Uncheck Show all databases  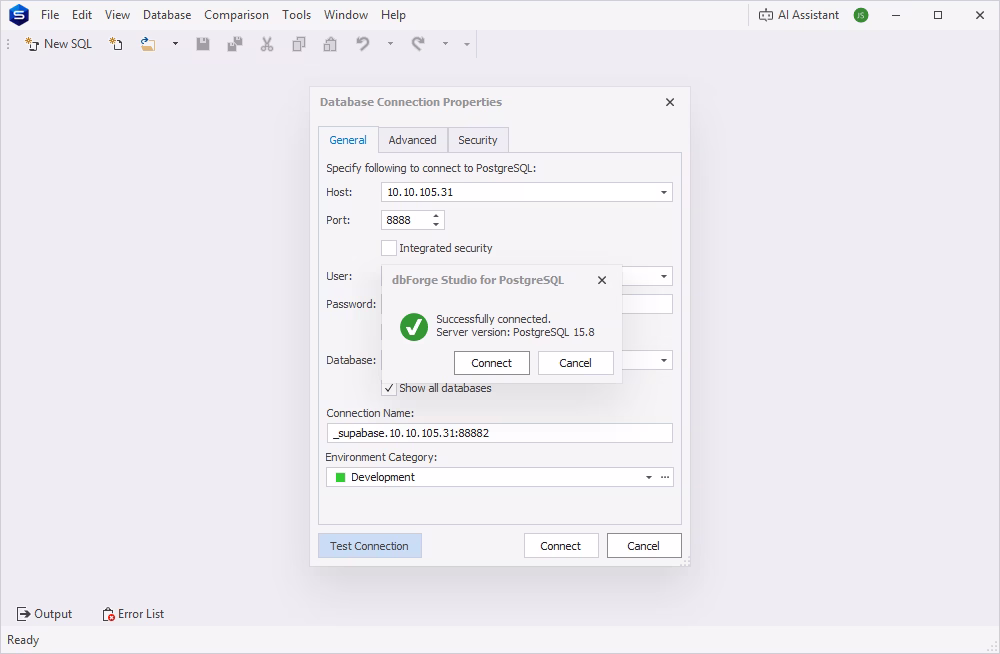pyautogui.click(x=389, y=388)
